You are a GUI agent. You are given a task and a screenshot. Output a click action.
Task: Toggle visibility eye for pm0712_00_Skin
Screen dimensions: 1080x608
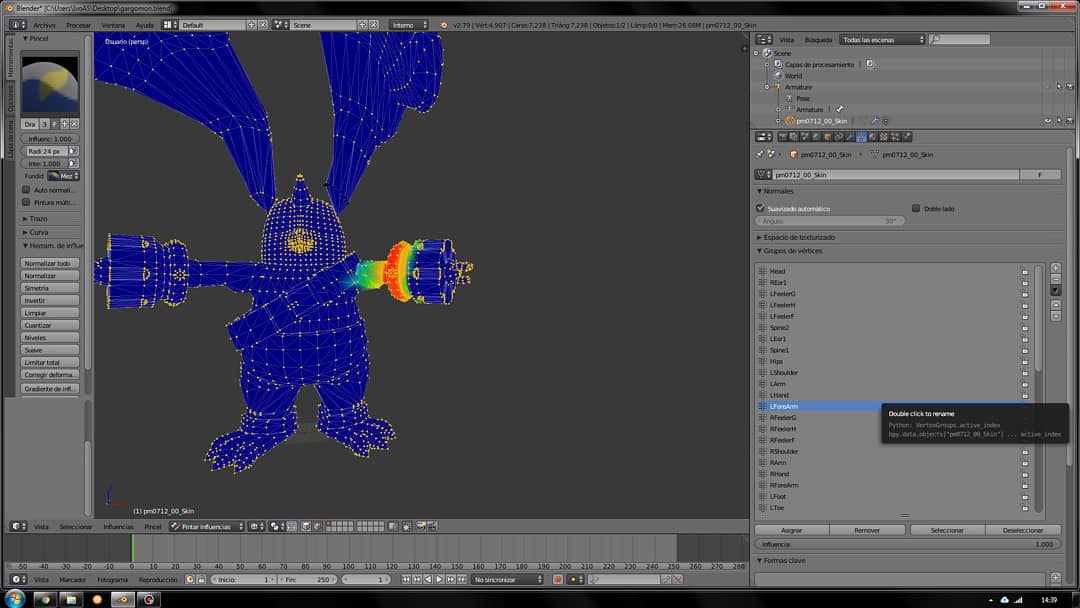click(x=1048, y=120)
